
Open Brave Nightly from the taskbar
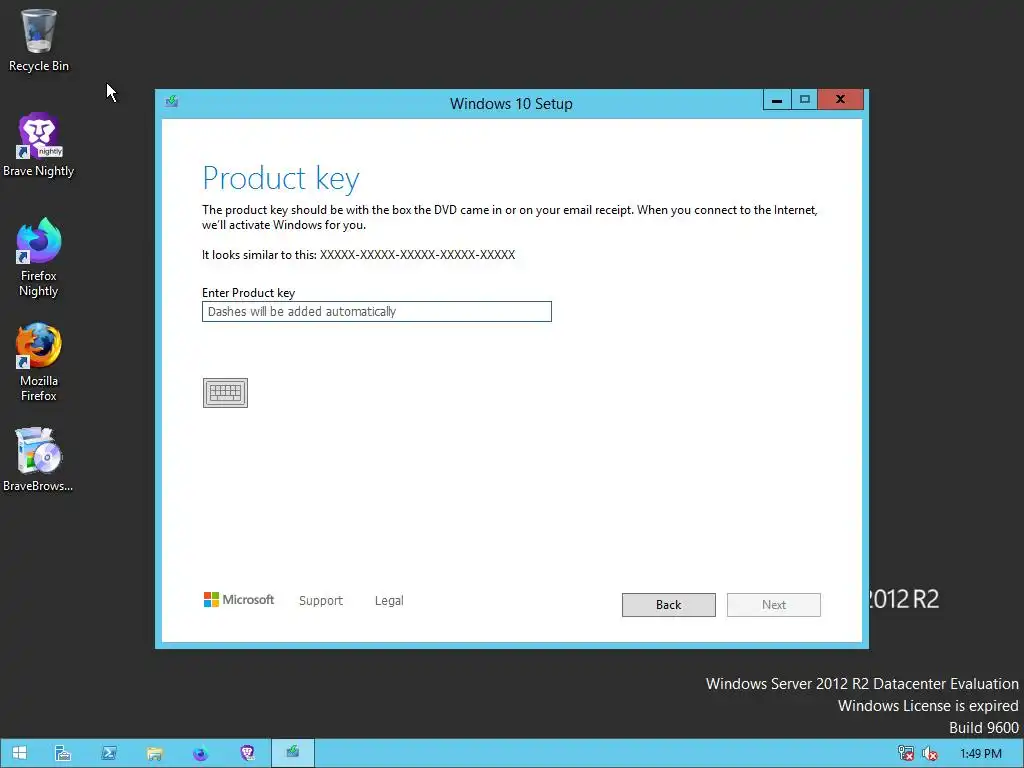point(247,753)
